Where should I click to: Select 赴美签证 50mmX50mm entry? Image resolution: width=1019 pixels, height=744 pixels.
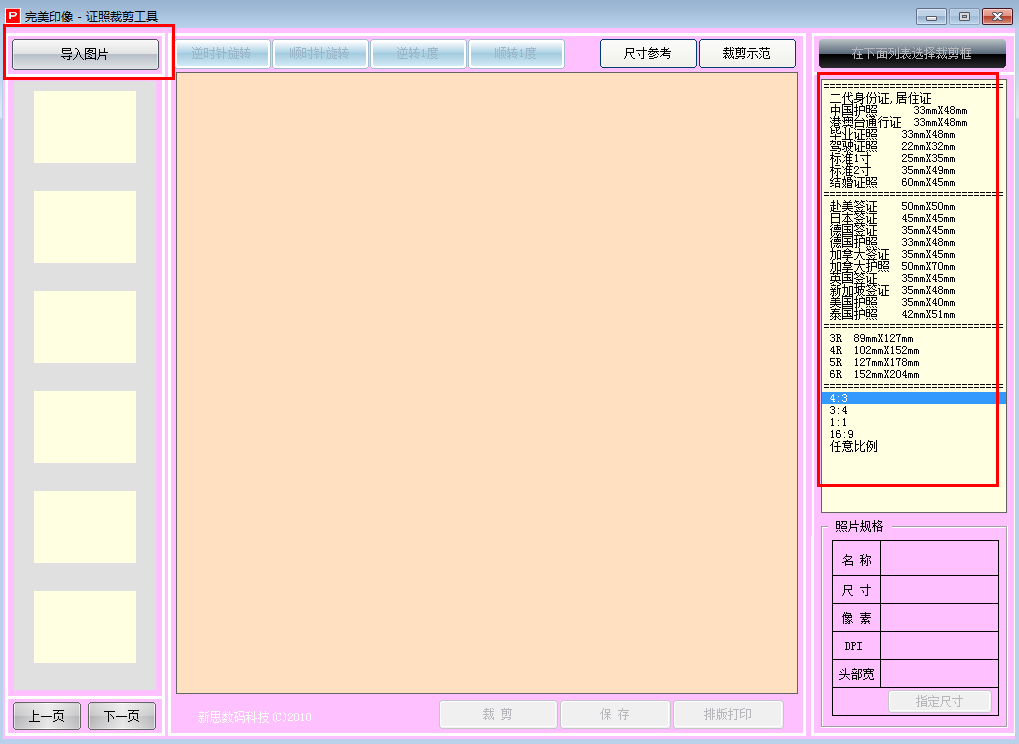(913, 207)
